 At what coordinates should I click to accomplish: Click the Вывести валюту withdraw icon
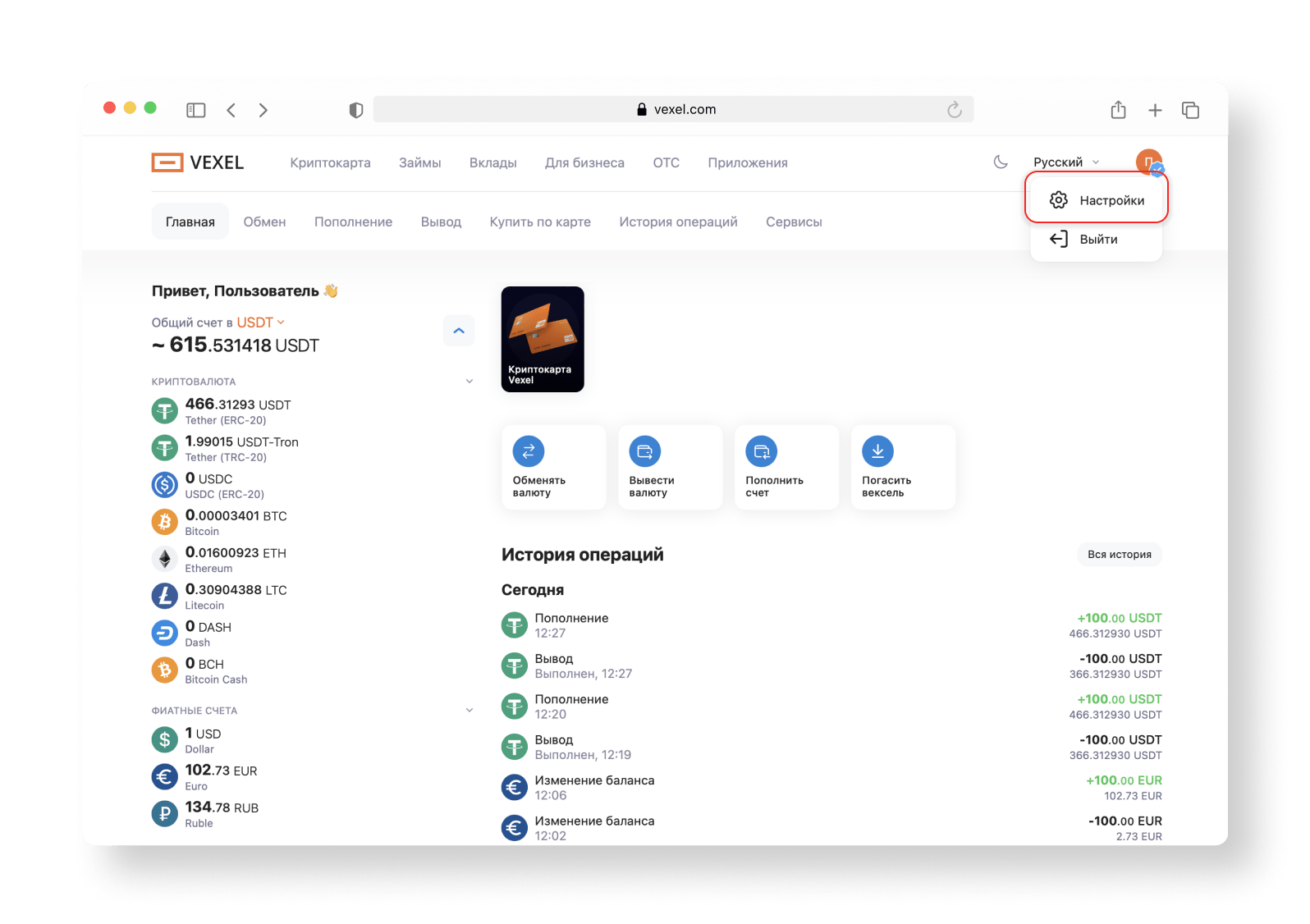pos(645,451)
